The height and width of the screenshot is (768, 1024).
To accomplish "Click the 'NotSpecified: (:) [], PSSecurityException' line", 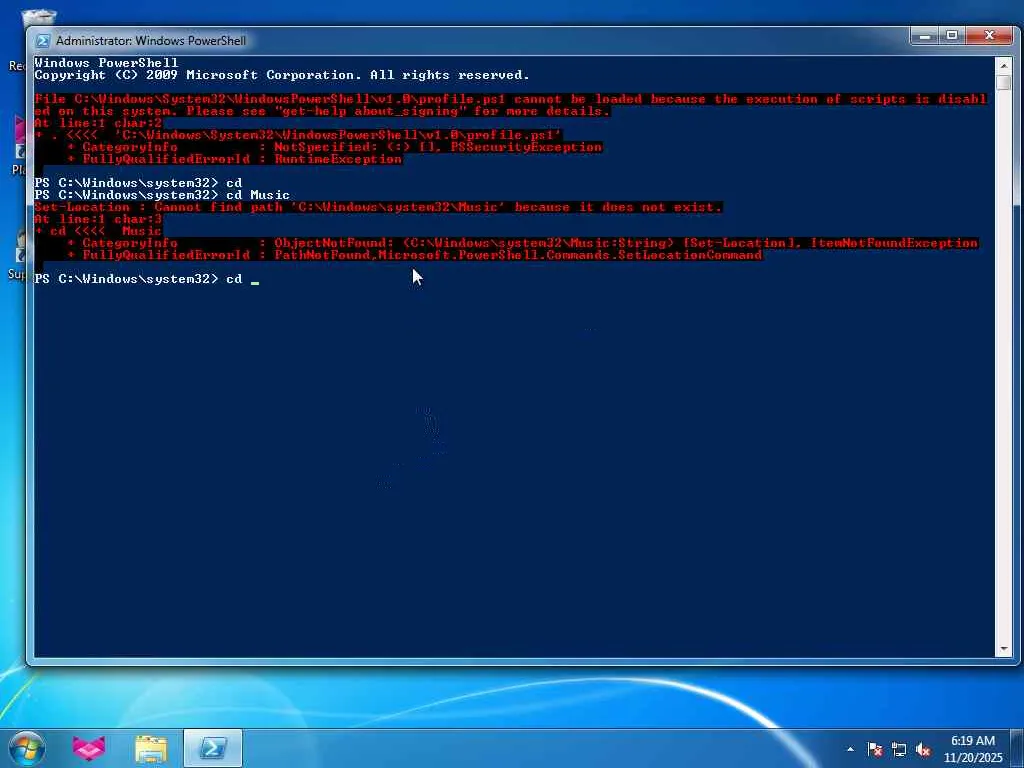I will click(334, 147).
